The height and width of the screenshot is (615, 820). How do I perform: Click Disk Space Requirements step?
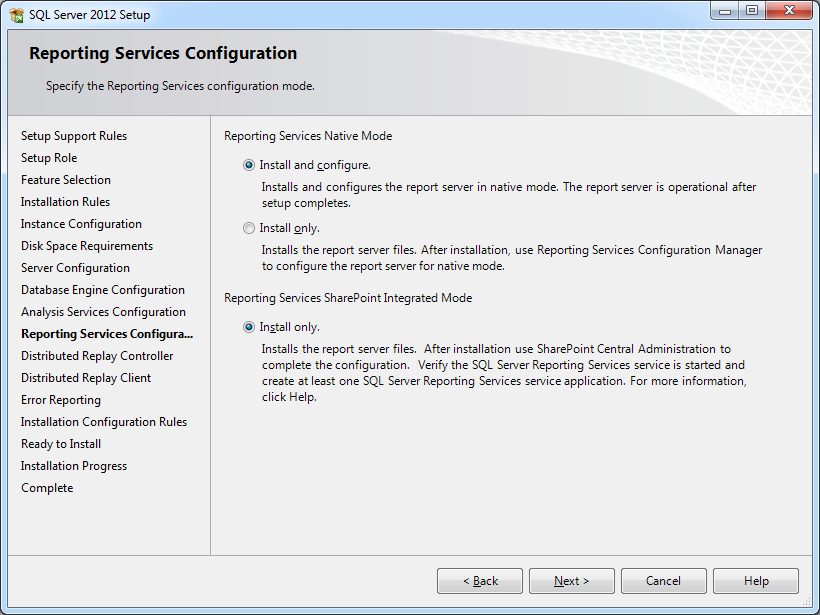(87, 246)
